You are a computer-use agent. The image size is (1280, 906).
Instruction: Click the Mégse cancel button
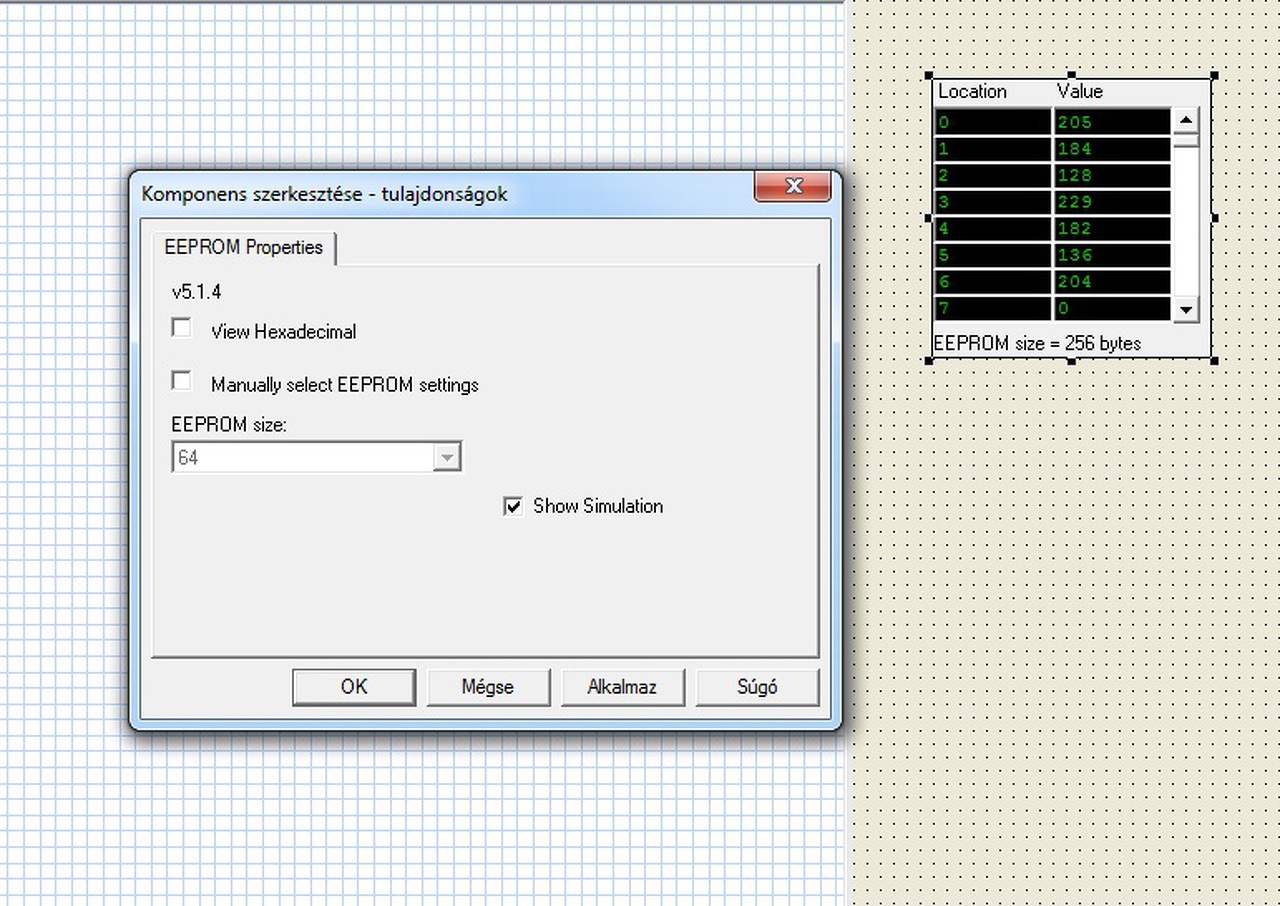(488, 687)
